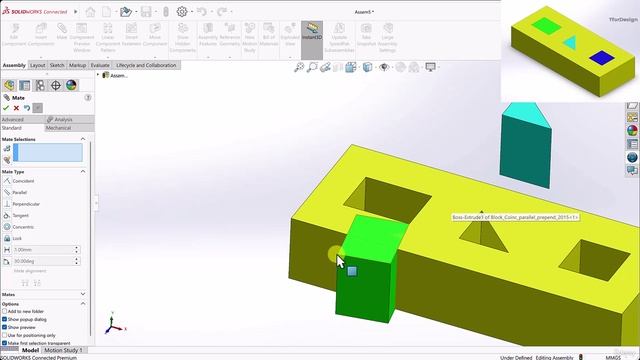Click the Bill of Materials tool
Image resolution: width=640 pixels, height=360 pixels.
click(269, 34)
